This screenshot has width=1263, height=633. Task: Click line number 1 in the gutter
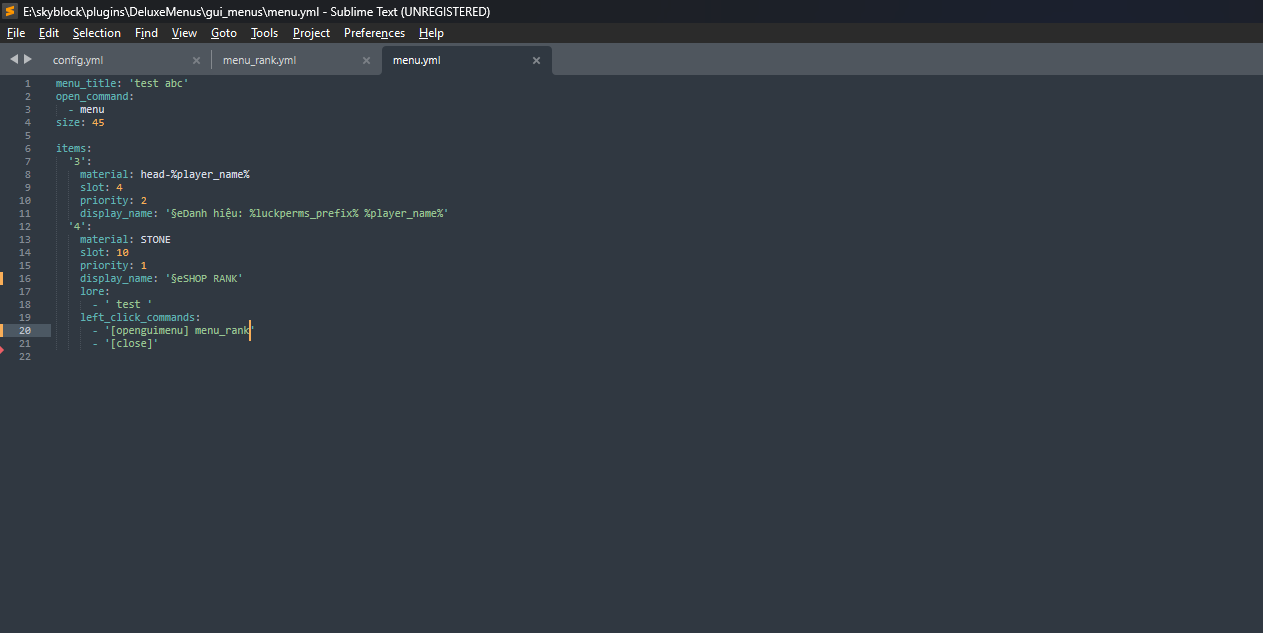pyautogui.click(x=27, y=83)
